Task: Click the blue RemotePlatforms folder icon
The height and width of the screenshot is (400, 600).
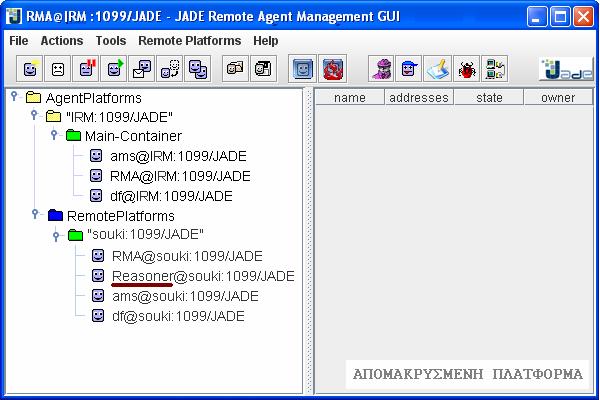Action: click(x=55, y=215)
